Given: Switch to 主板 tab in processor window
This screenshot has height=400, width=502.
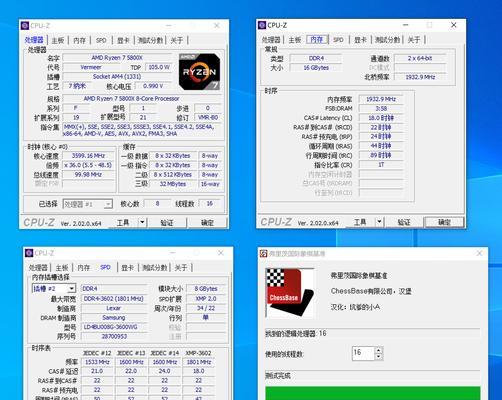Looking at the screenshot, I should pyautogui.click(x=58, y=40).
